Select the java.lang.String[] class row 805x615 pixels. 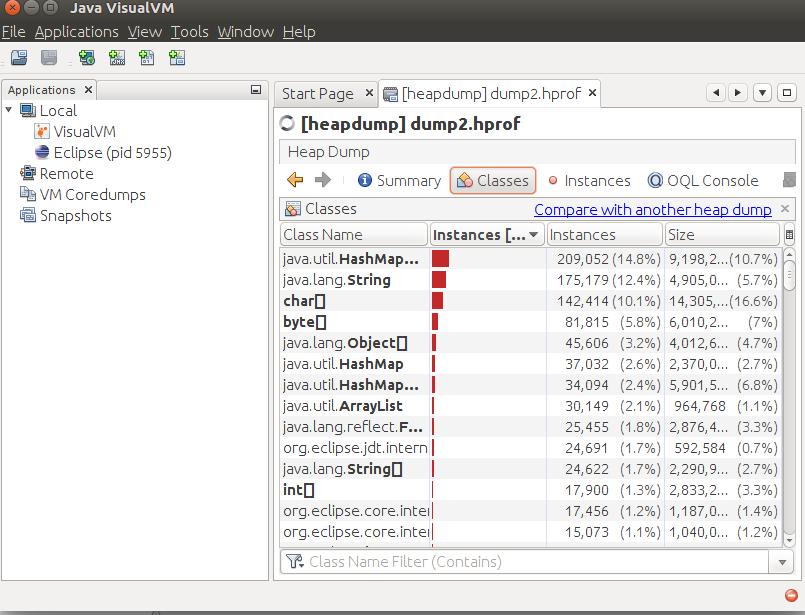[530, 469]
